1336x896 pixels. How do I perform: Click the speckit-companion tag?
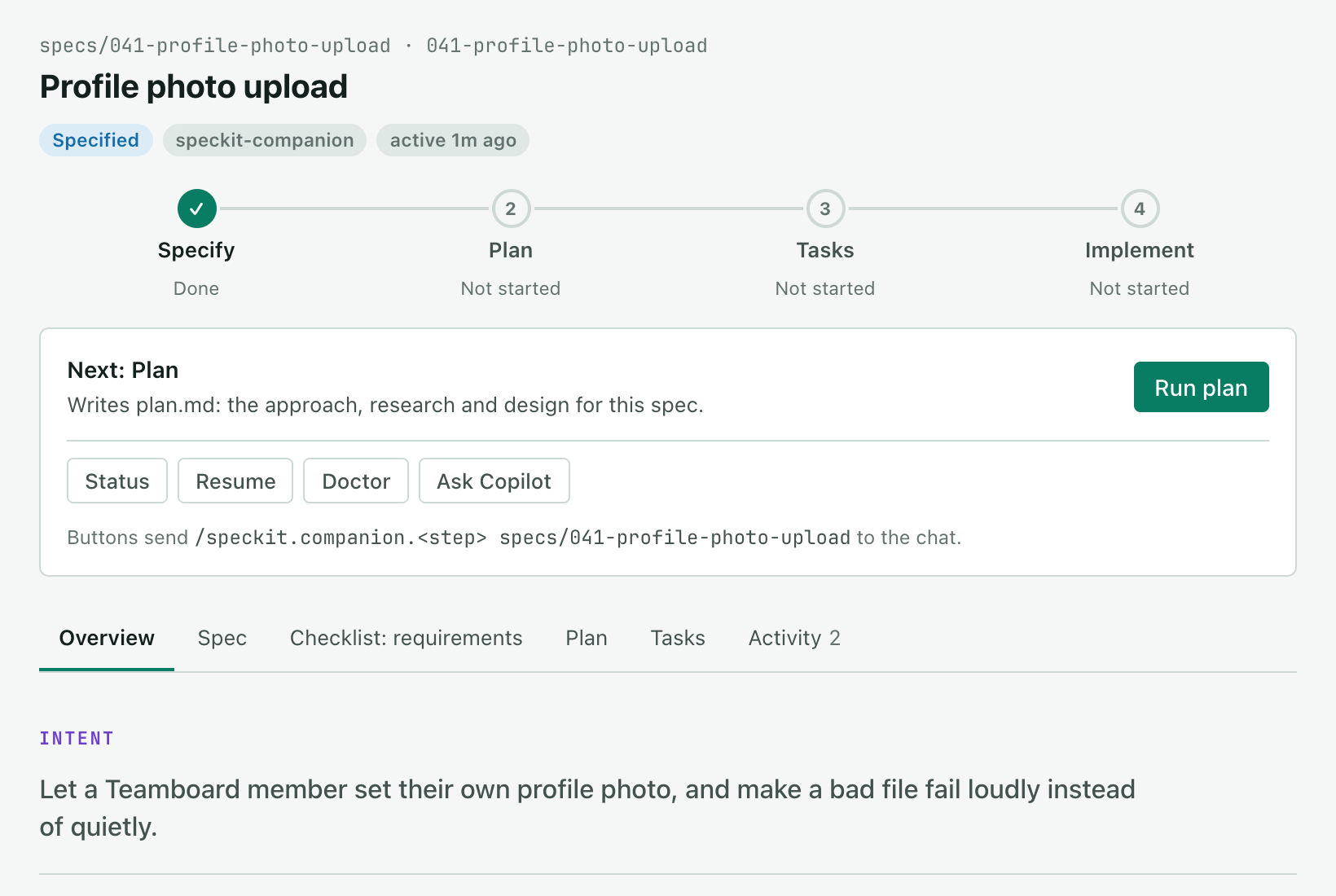tap(265, 140)
